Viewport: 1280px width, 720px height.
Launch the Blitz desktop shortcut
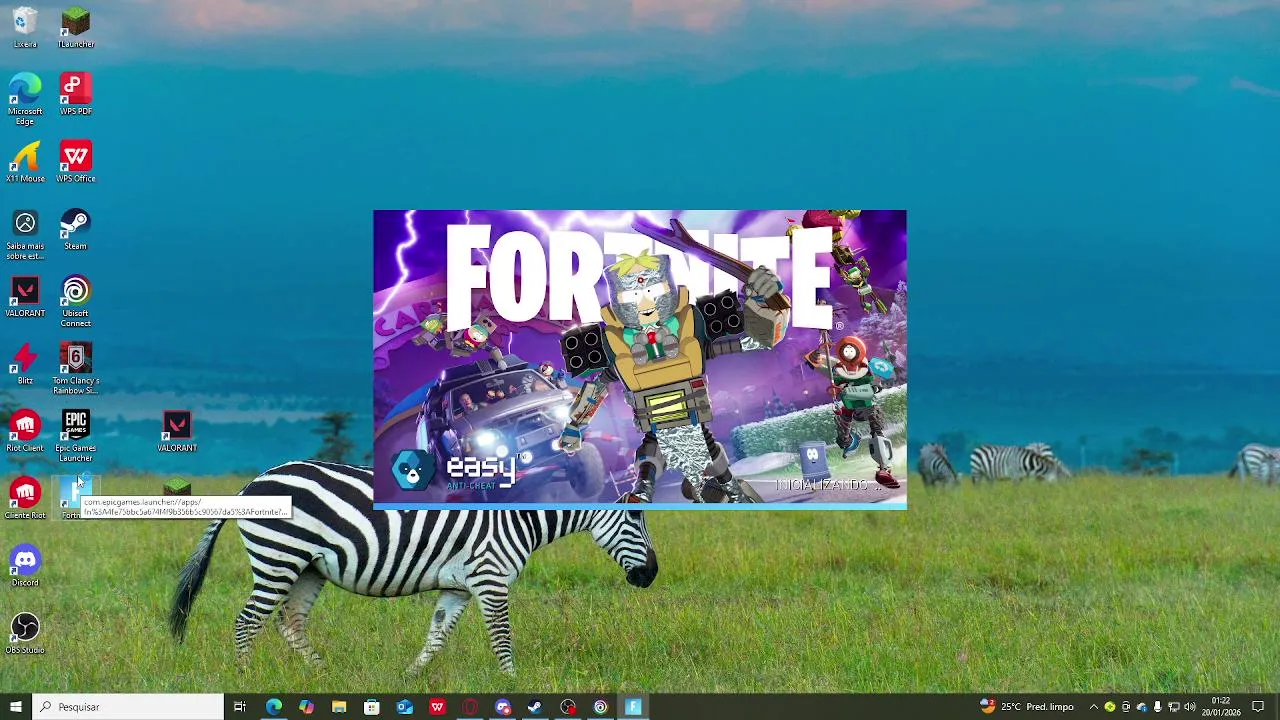[25, 364]
